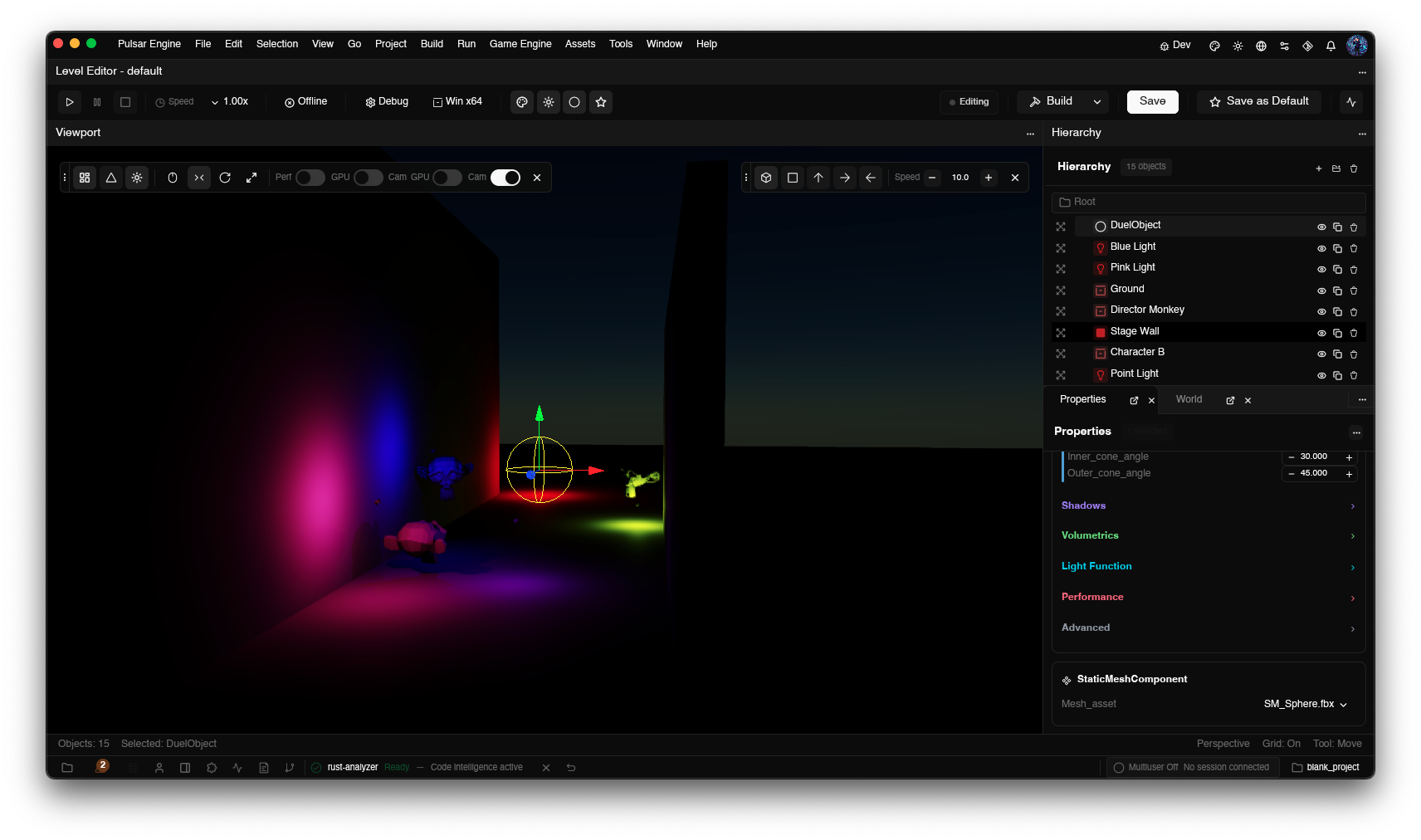Toggle Pink Light visibility eye

pos(1321,270)
